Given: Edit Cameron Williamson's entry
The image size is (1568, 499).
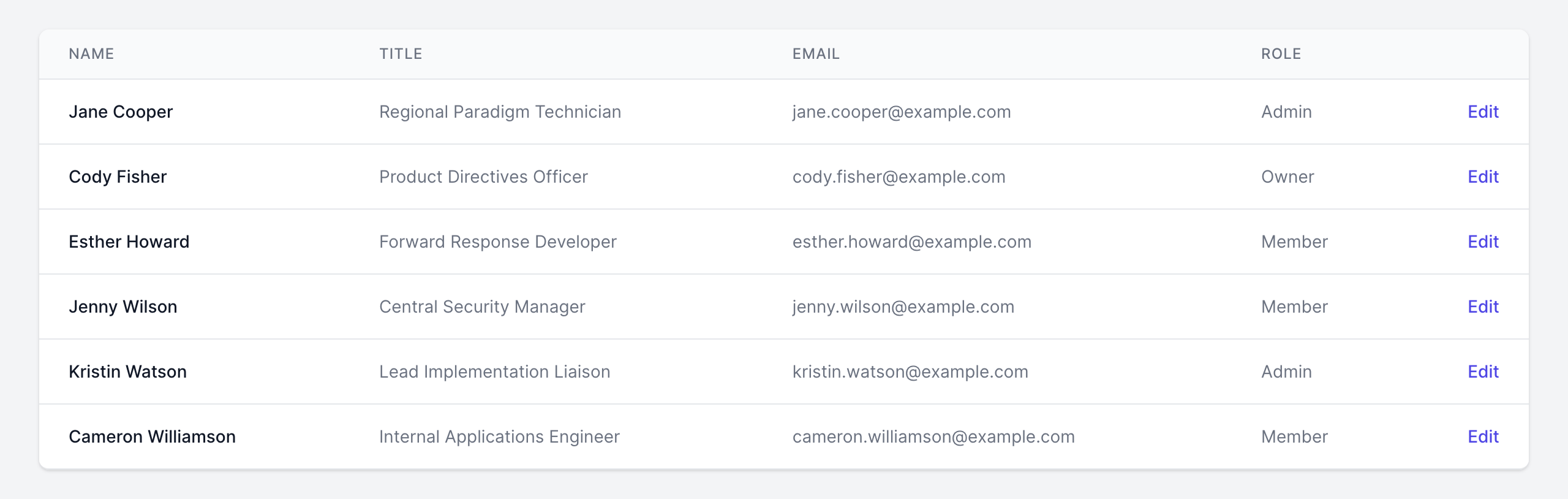Looking at the screenshot, I should pyautogui.click(x=1482, y=436).
